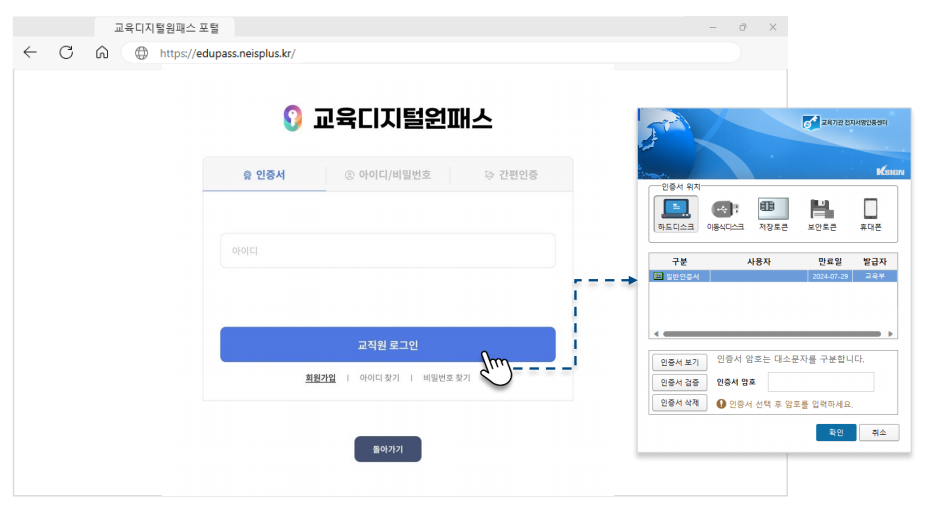Click the 2024-07-29 expiry date cell
This screenshot has height=512, width=936.
point(830,276)
